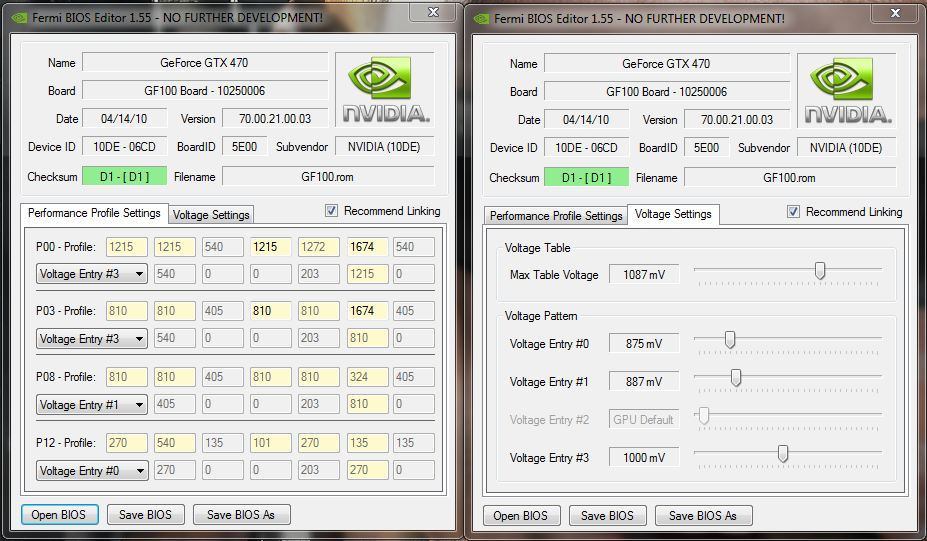Click green Checksum field in left window
Viewport: 927px width, 541px height.
(124, 176)
